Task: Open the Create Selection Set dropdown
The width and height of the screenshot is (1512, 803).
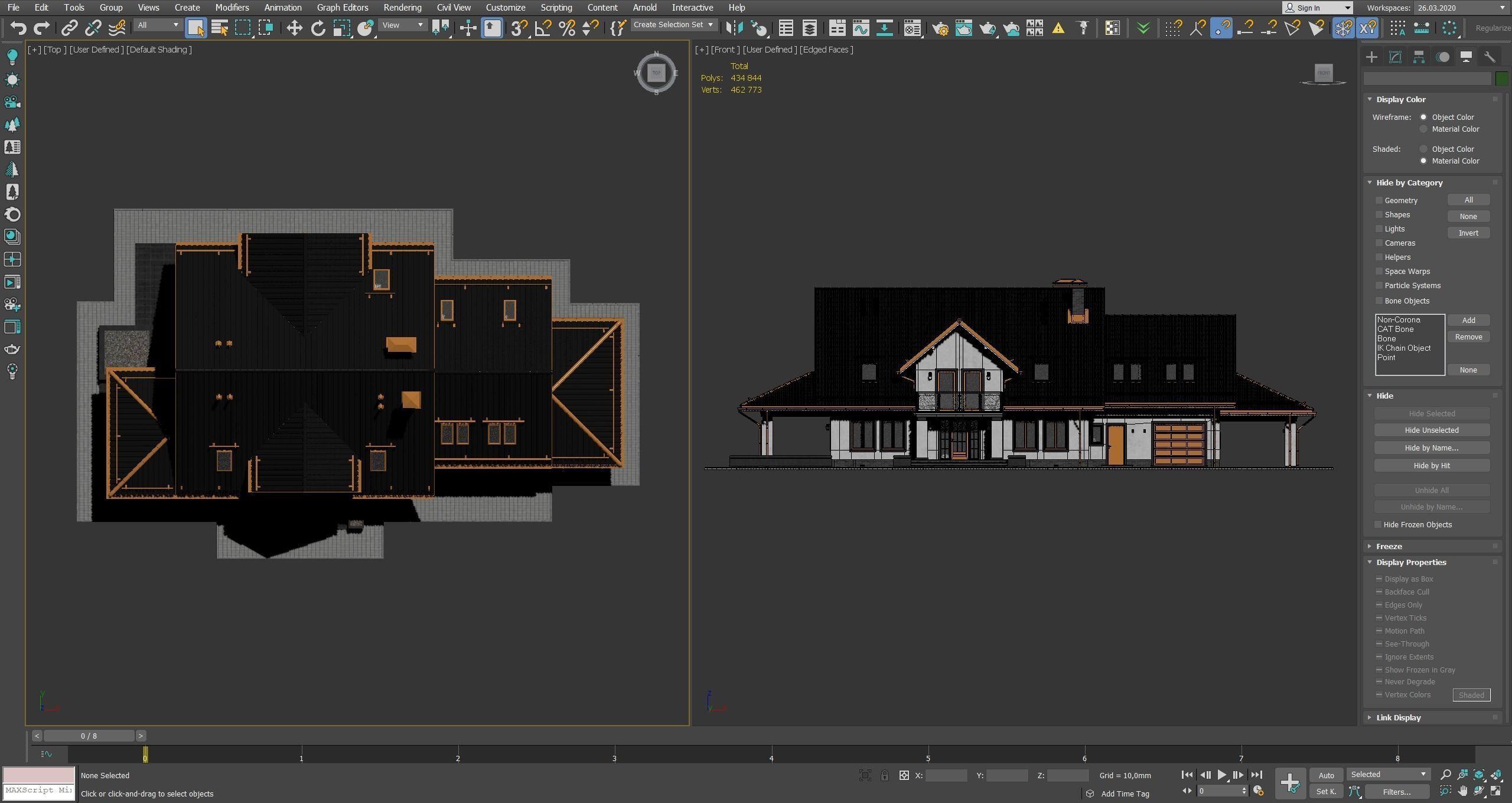Action: (674, 25)
